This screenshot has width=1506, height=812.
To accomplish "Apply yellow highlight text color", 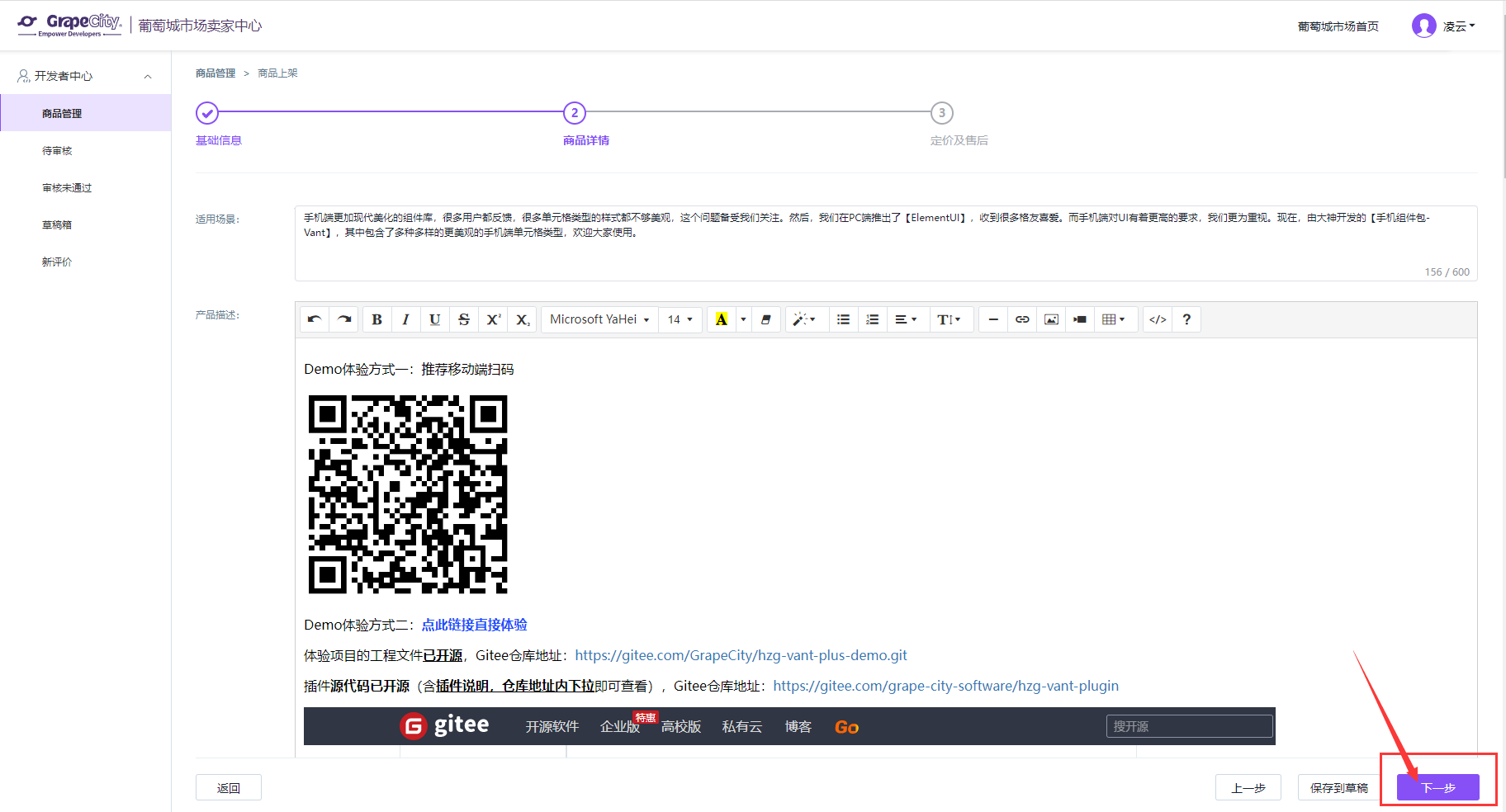I will point(722,319).
